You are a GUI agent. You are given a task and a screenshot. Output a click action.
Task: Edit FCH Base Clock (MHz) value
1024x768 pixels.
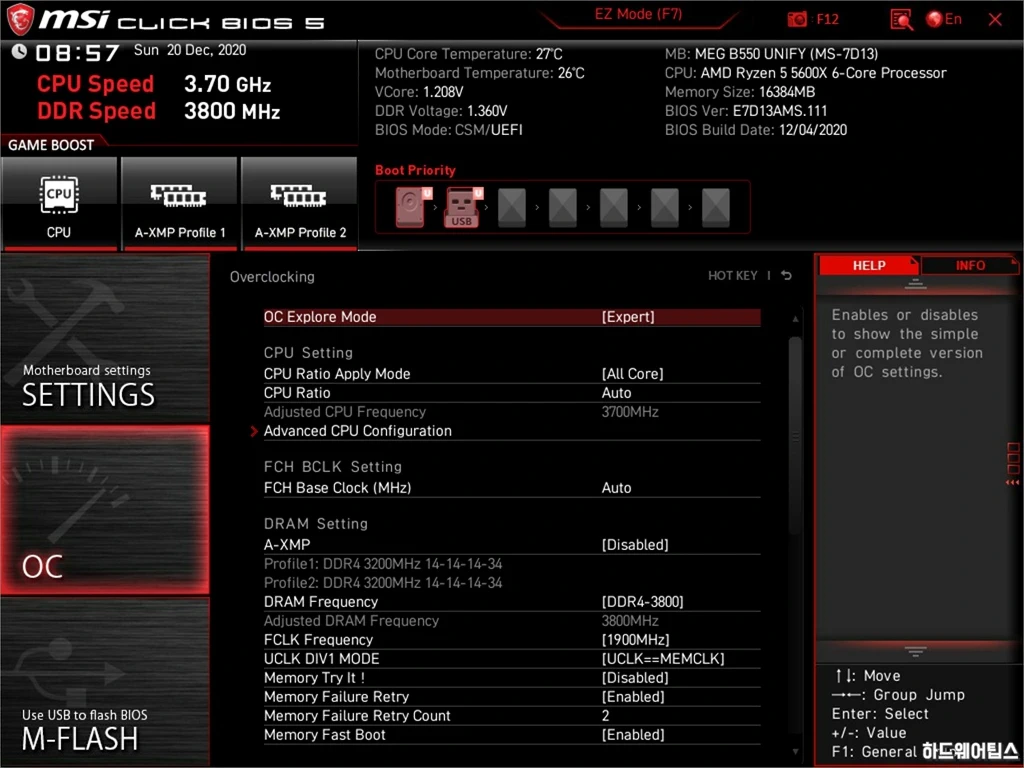coord(512,488)
